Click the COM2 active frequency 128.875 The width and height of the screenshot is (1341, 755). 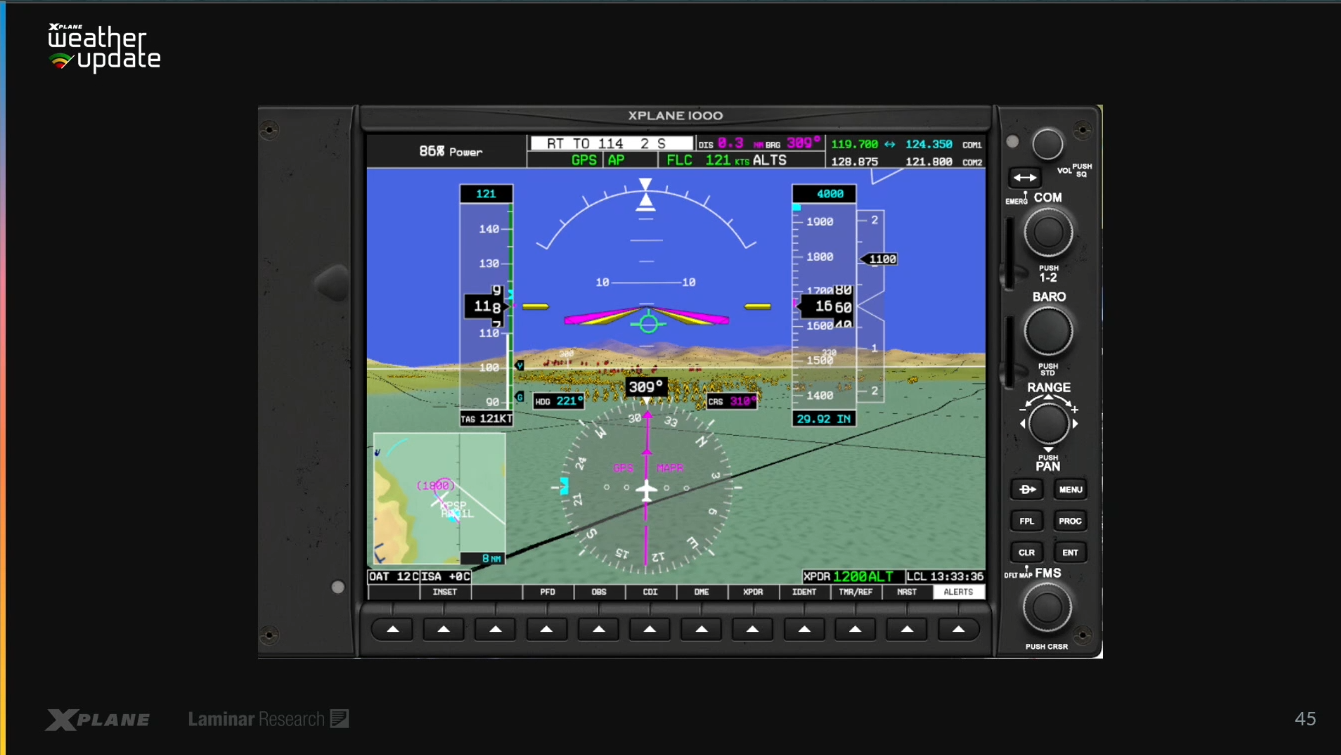855,161
